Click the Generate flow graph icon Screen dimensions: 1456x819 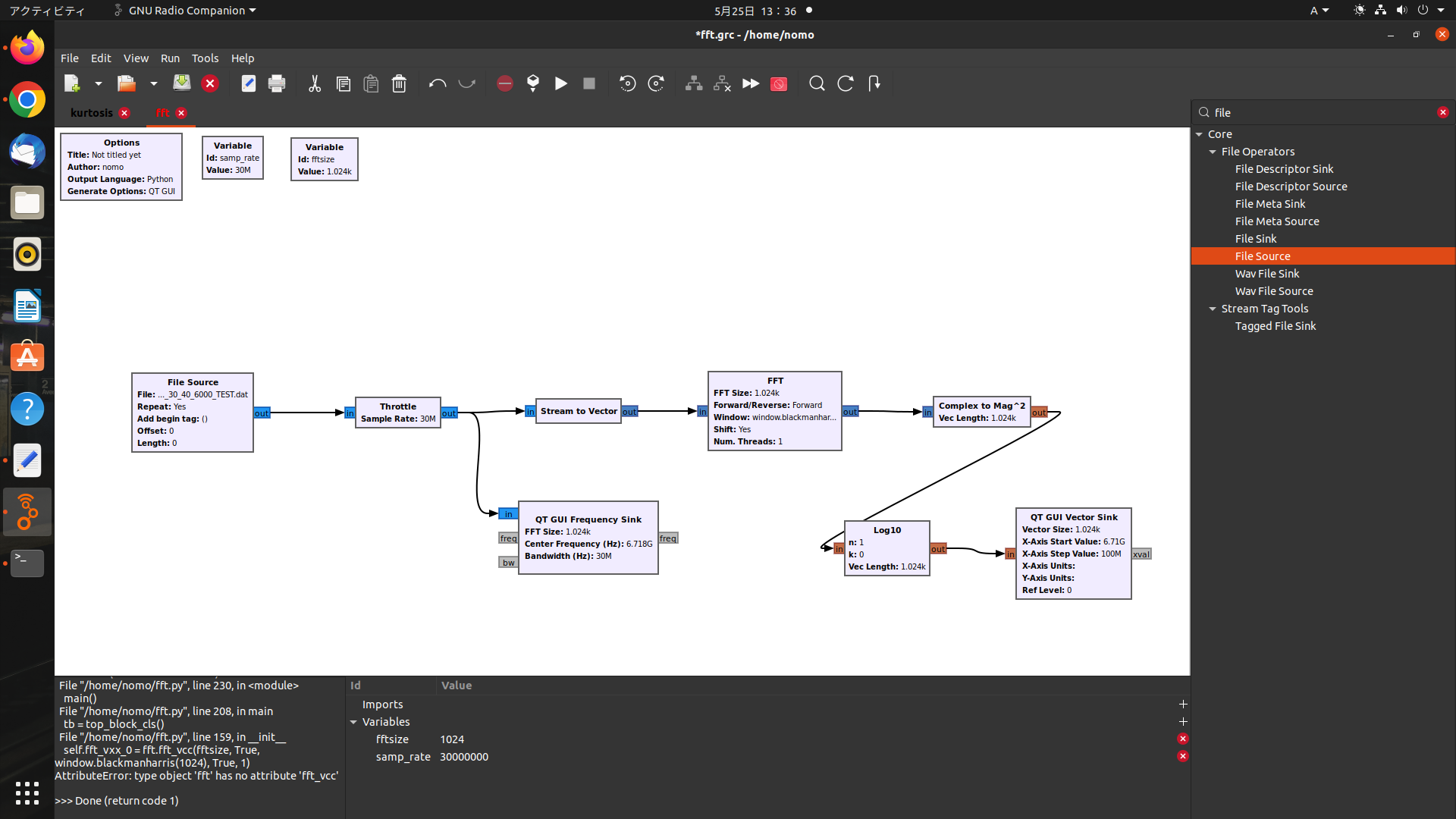(x=533, y=83)
